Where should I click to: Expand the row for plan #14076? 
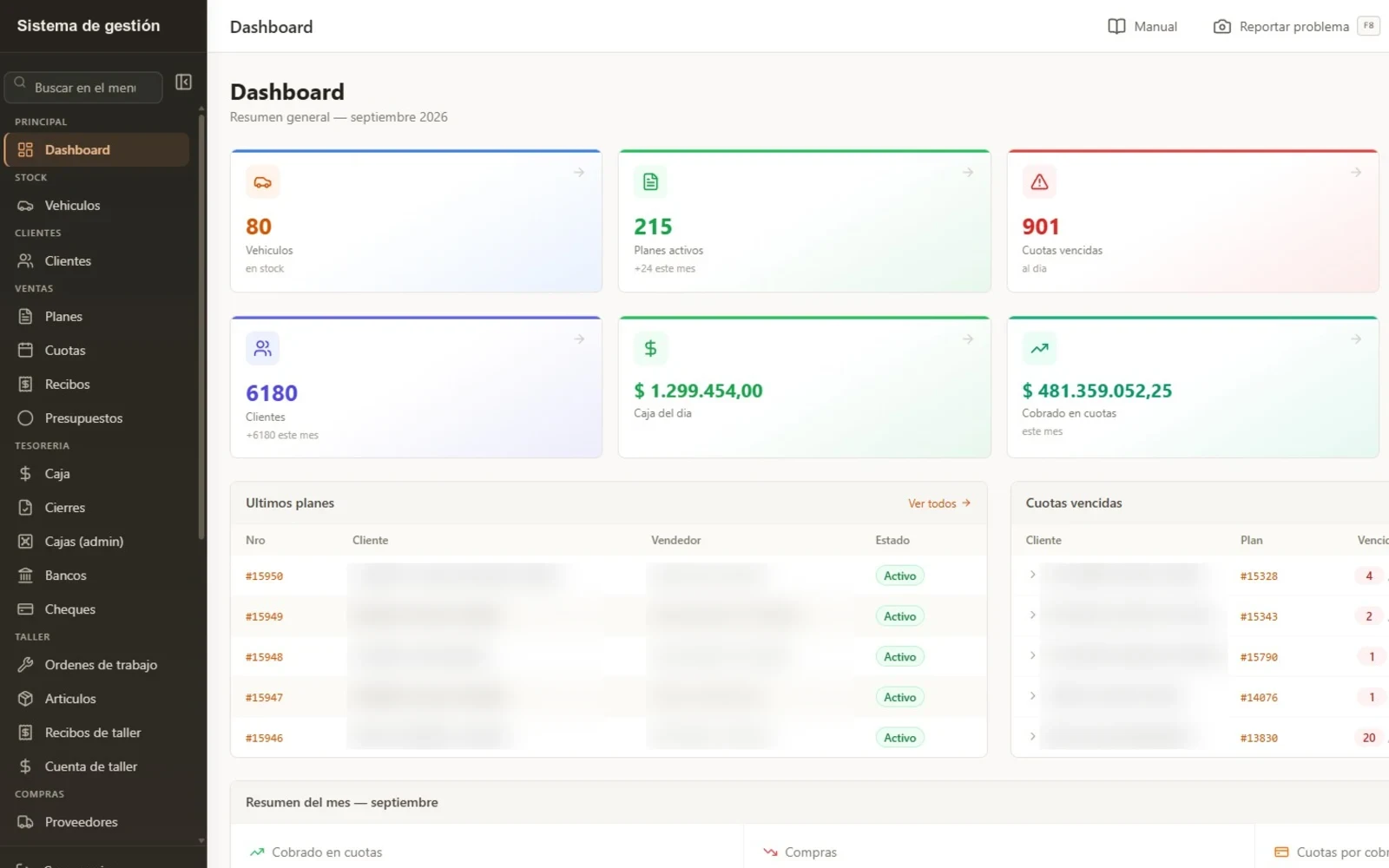pyautogui.click(x=1032, y=695)
